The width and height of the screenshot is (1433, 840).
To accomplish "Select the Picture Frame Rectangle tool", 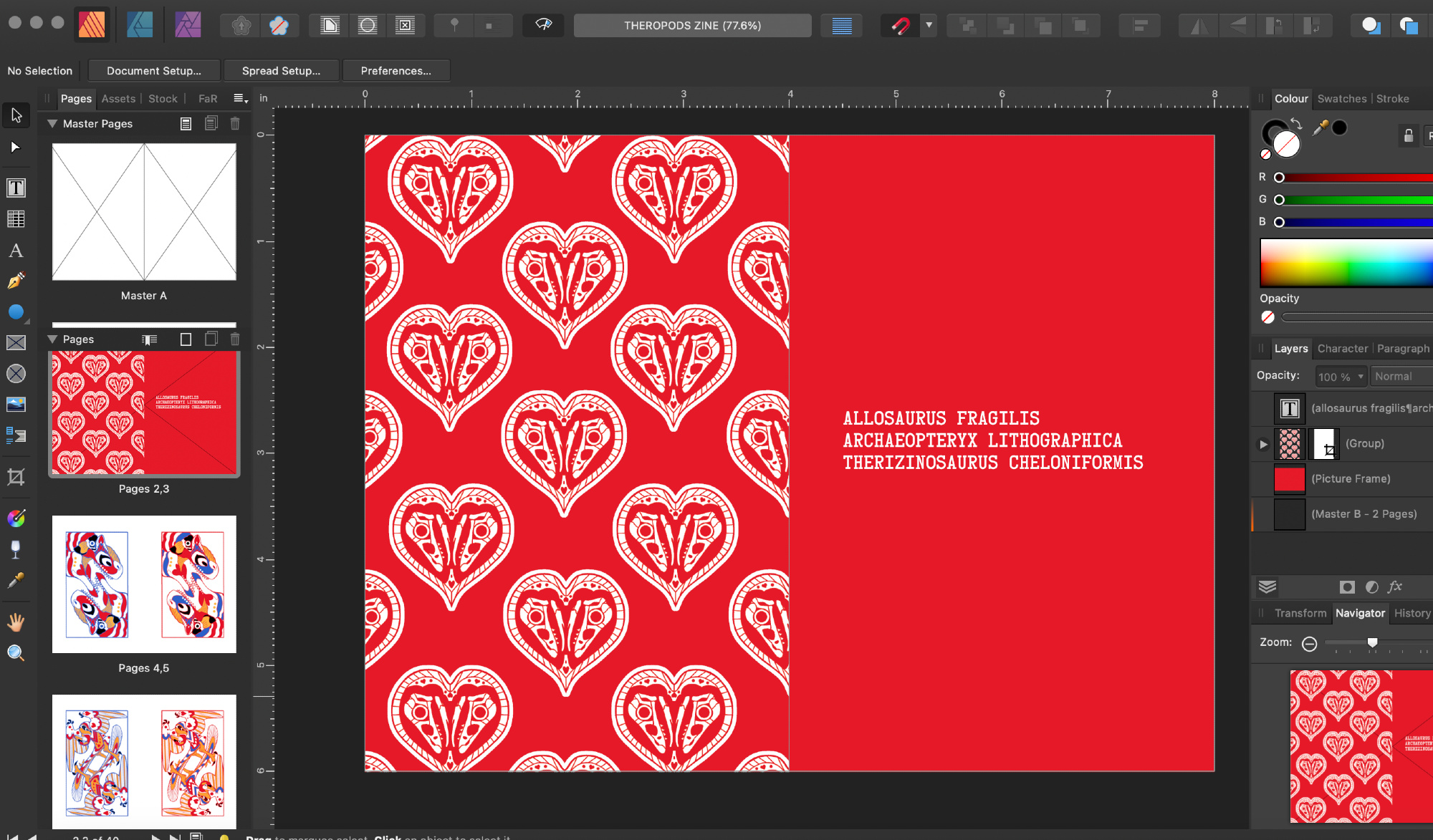I will point(16,343).
